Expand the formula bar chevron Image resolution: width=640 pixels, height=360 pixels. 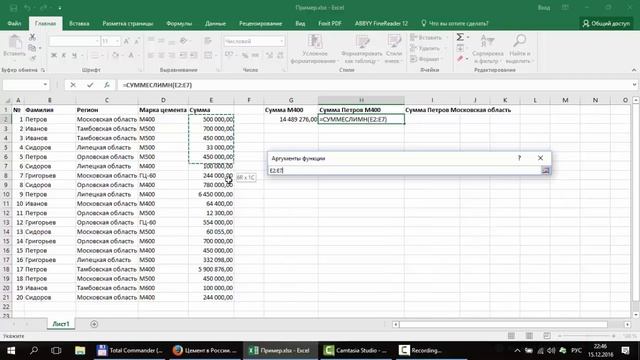pyautogui.click(x=634, y=85)
